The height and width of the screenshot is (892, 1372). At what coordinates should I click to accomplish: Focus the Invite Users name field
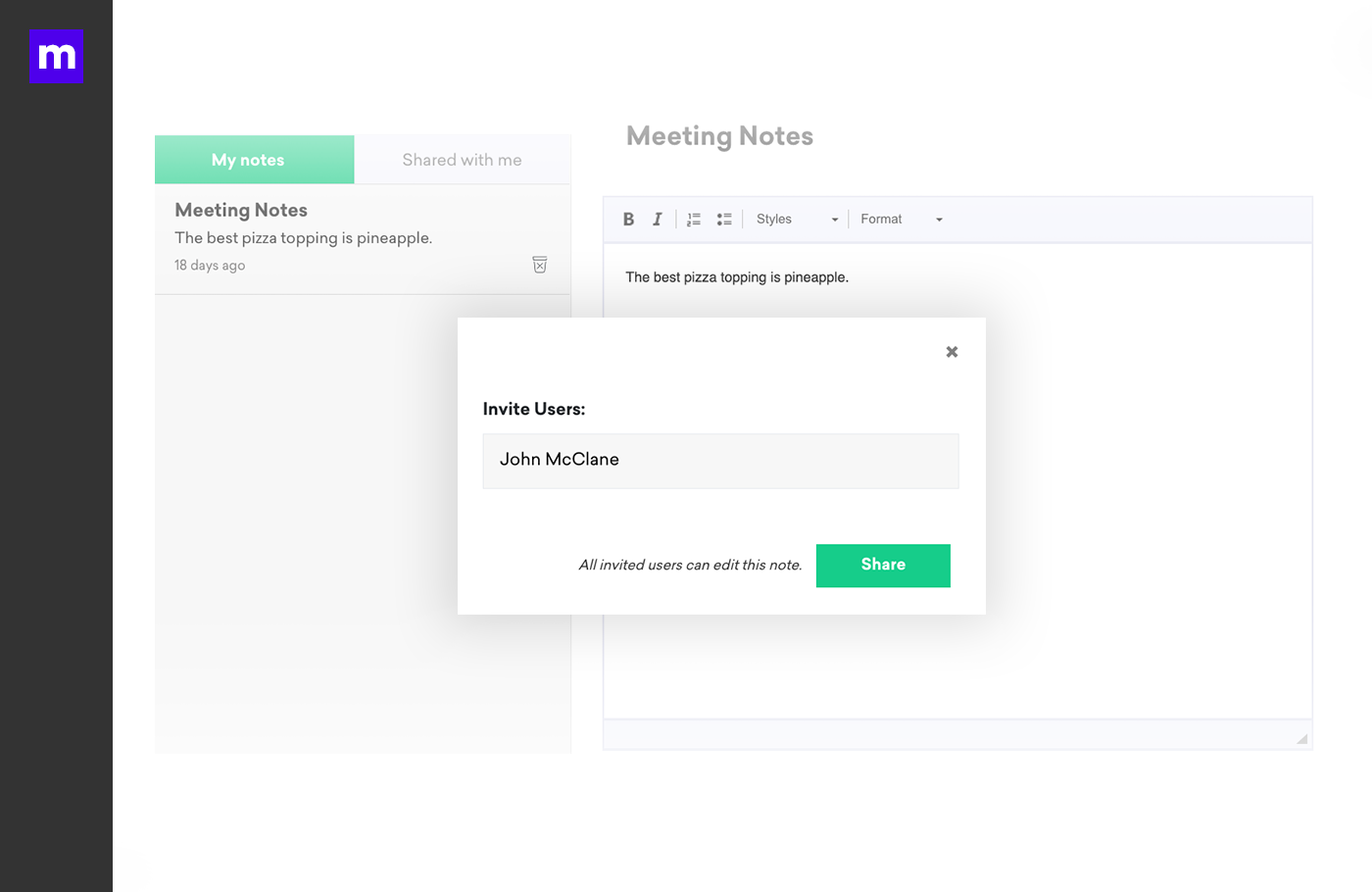click(720, 461)
